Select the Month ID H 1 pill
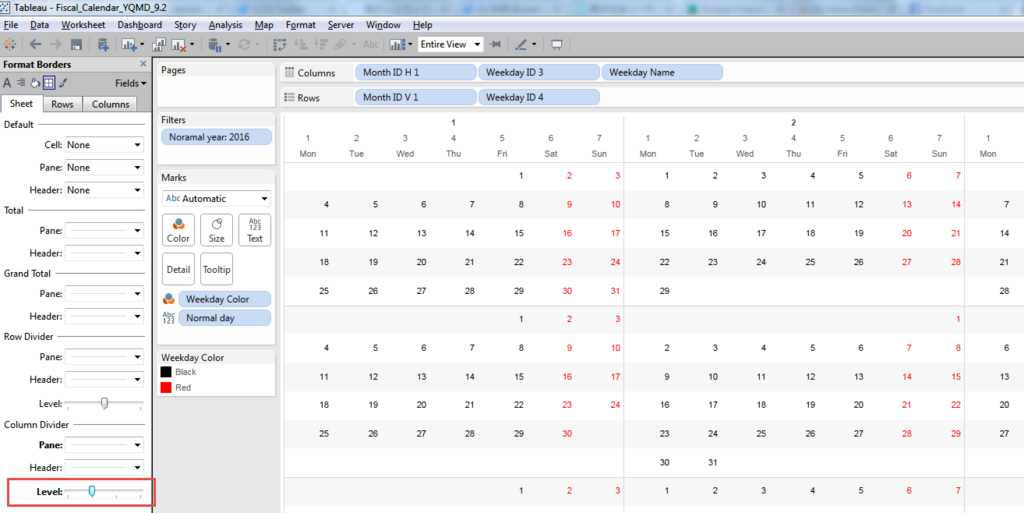Image resolution: width=1024 pixels, height=513 pixels. point(415,72)
